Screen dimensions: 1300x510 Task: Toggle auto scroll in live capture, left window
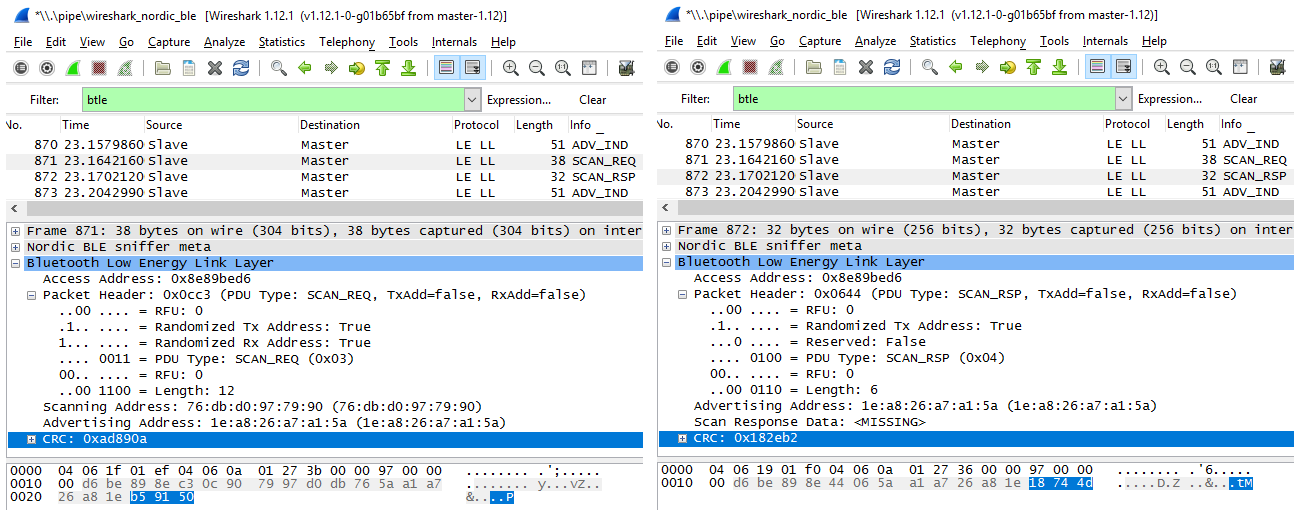click(x=472, y=68)
